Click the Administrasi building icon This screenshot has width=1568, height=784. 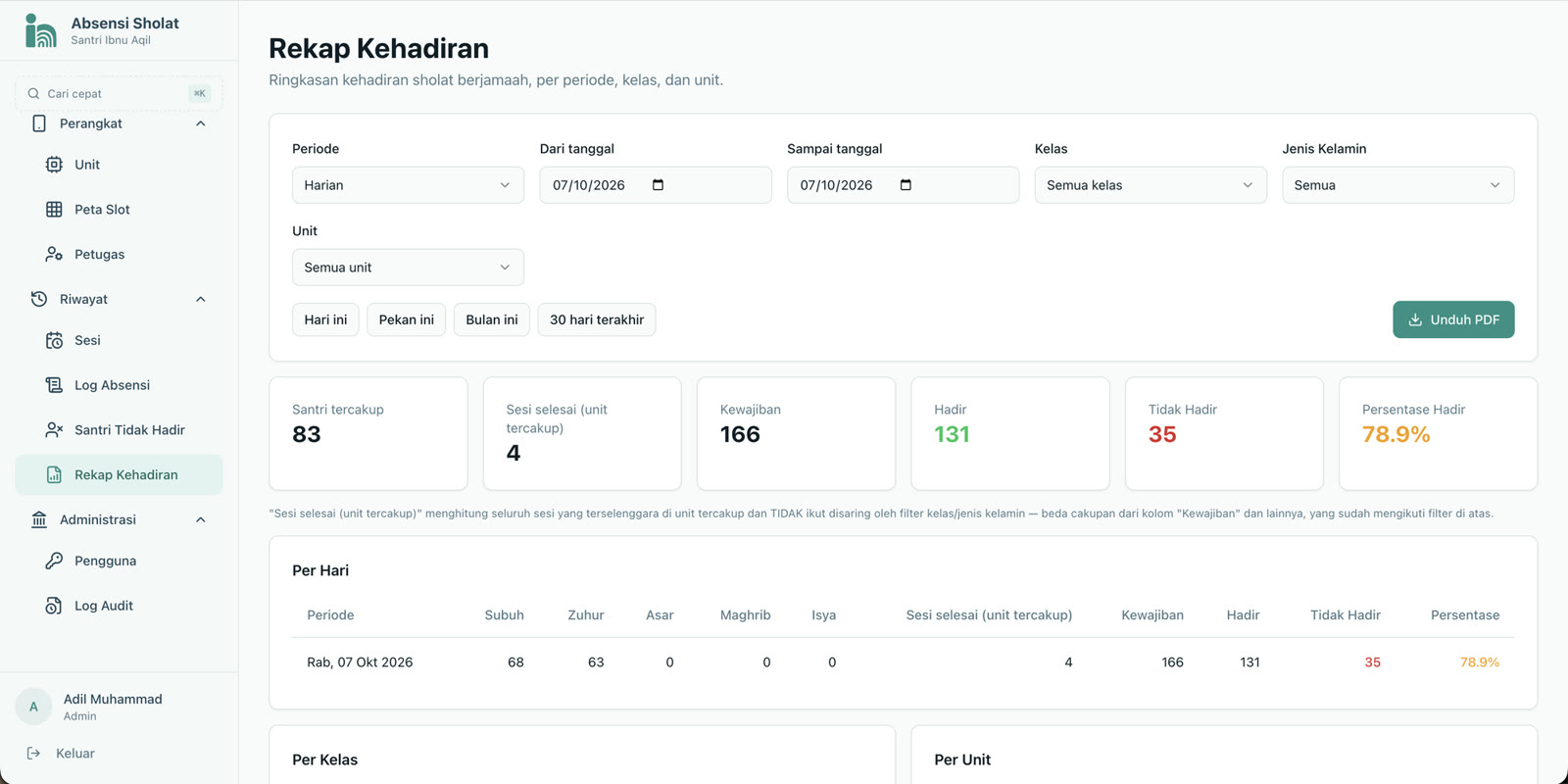(39, 519)
